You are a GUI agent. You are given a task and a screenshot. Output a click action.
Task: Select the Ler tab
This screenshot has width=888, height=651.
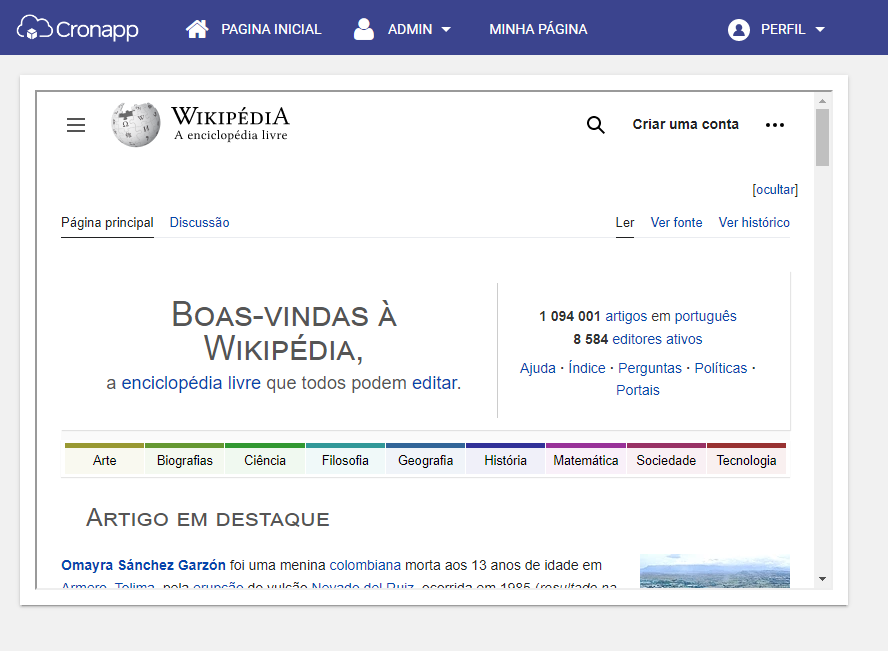(x=625, y=222)
